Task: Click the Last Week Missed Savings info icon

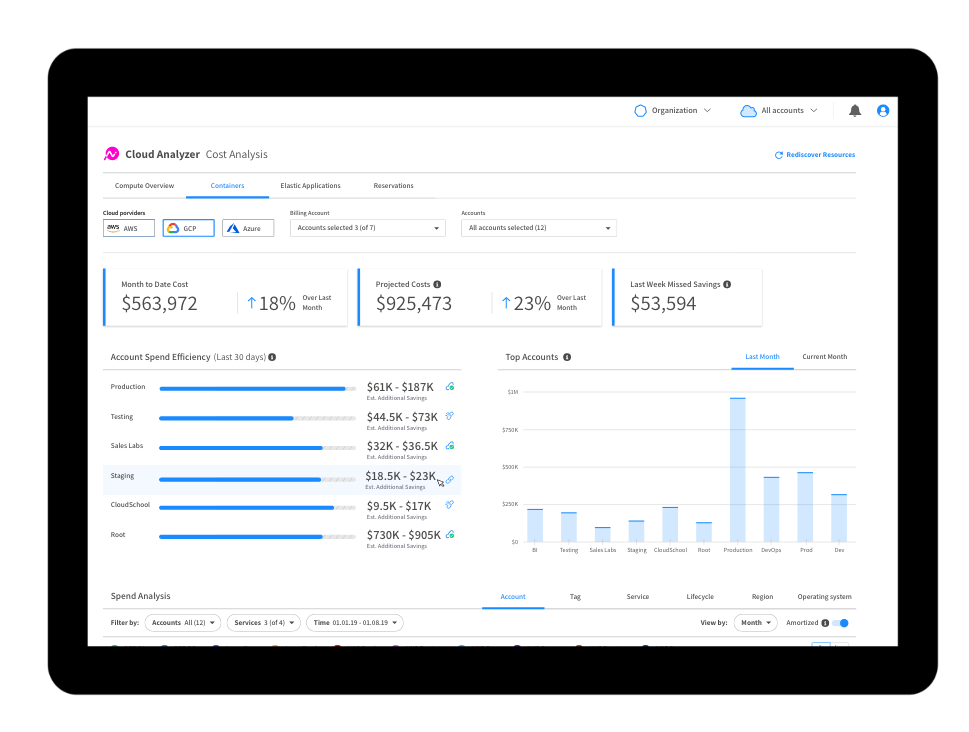Action: tap(727, 284)
